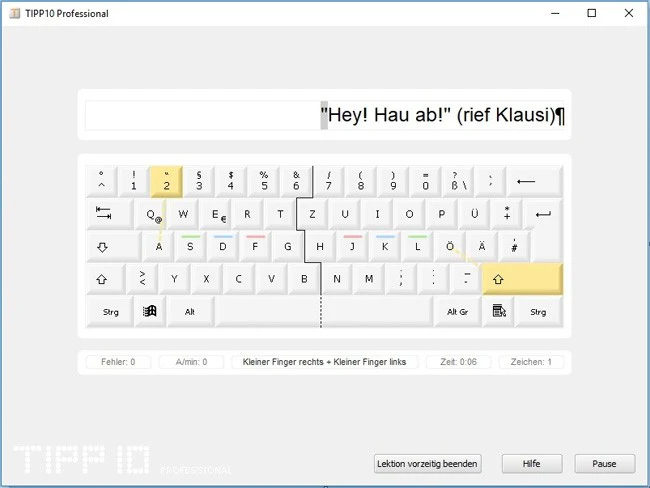
Task: Maximize the TIPP10 Professional window
Action: [592, 13]
